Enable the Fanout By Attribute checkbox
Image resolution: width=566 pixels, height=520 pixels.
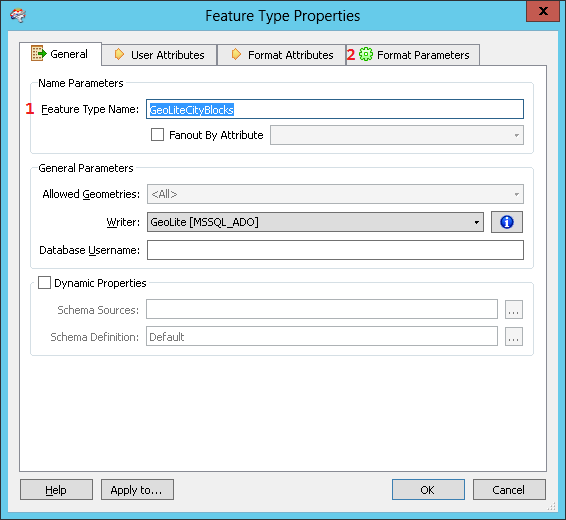click(157, 135)
